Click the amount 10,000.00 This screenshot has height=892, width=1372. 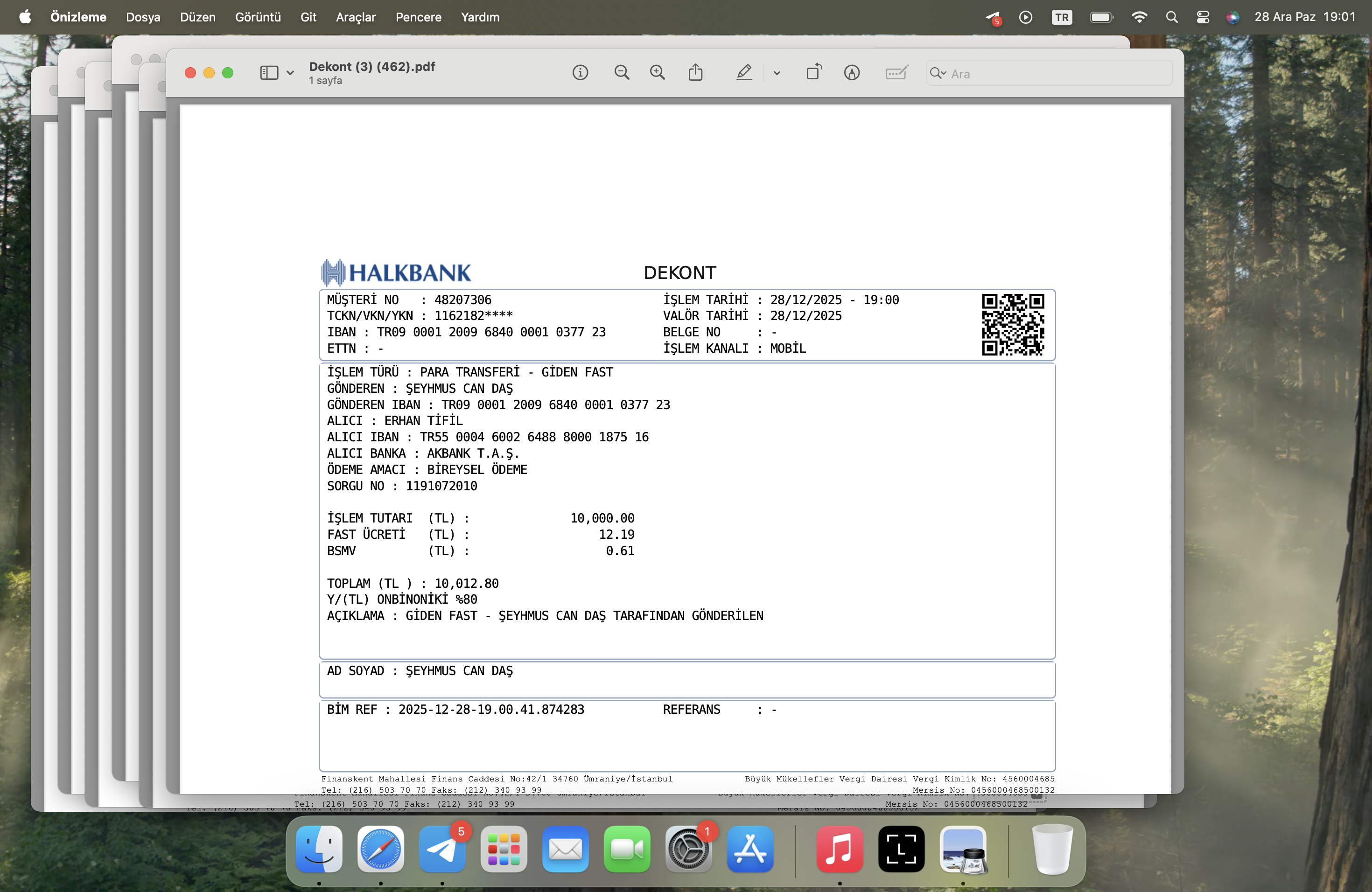click(x=602, y=518)
